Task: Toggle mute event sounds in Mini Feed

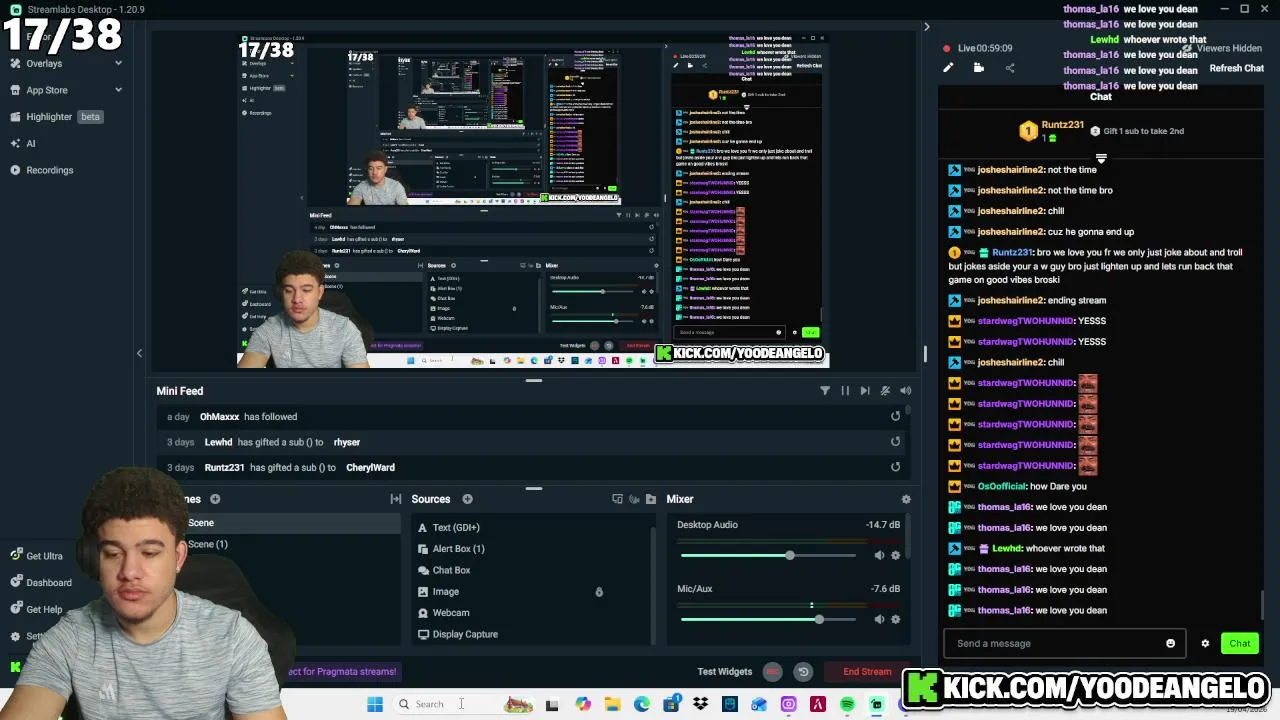Action: (x=885, y=391)
